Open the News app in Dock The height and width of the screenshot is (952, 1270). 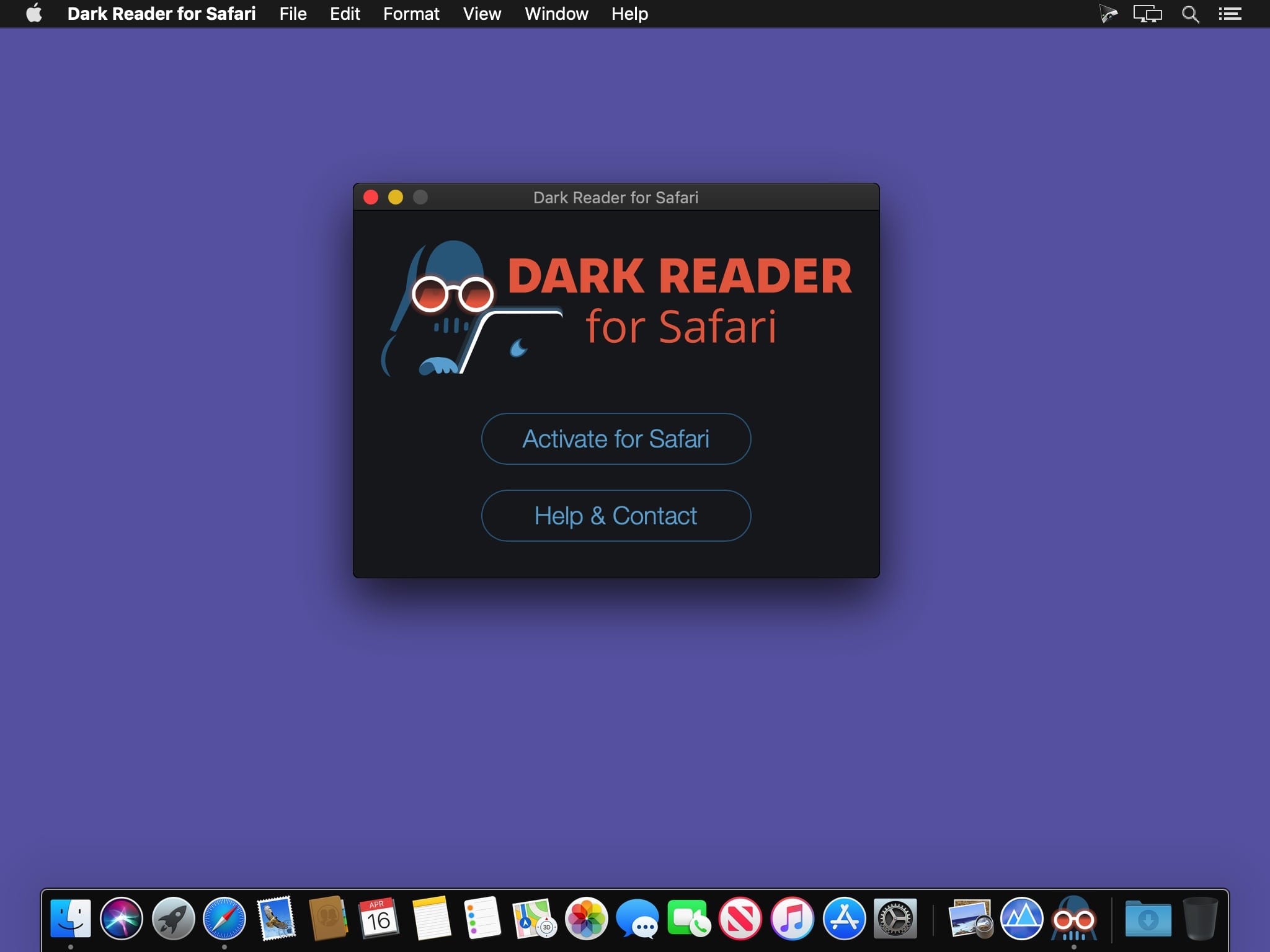740,918
